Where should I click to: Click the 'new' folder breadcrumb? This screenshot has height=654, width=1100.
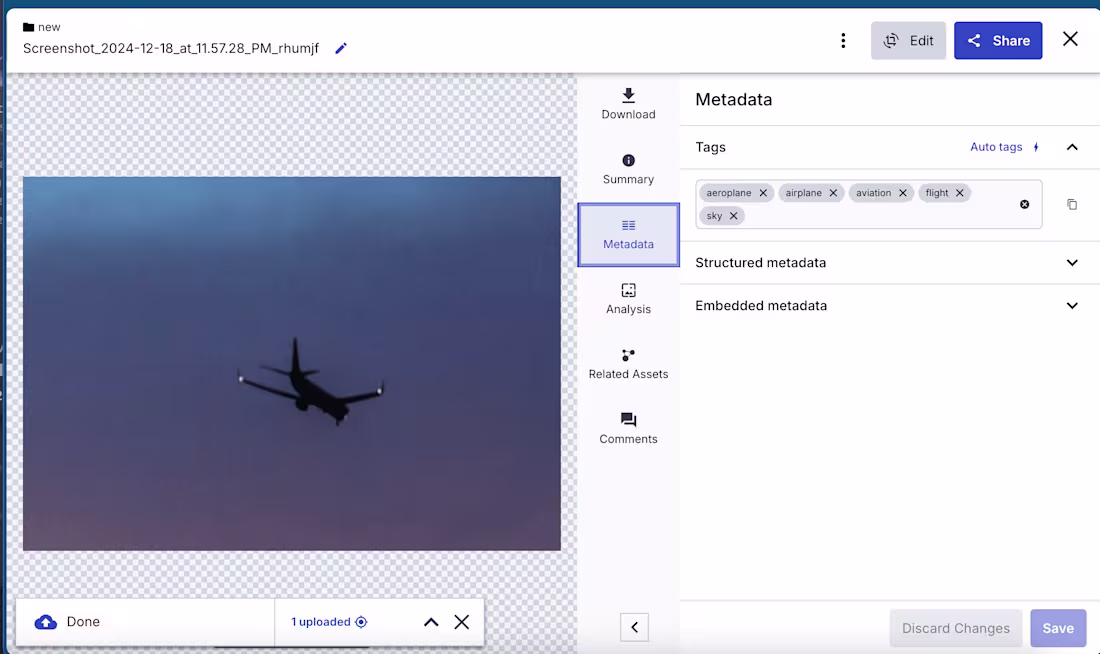[41, 27]
